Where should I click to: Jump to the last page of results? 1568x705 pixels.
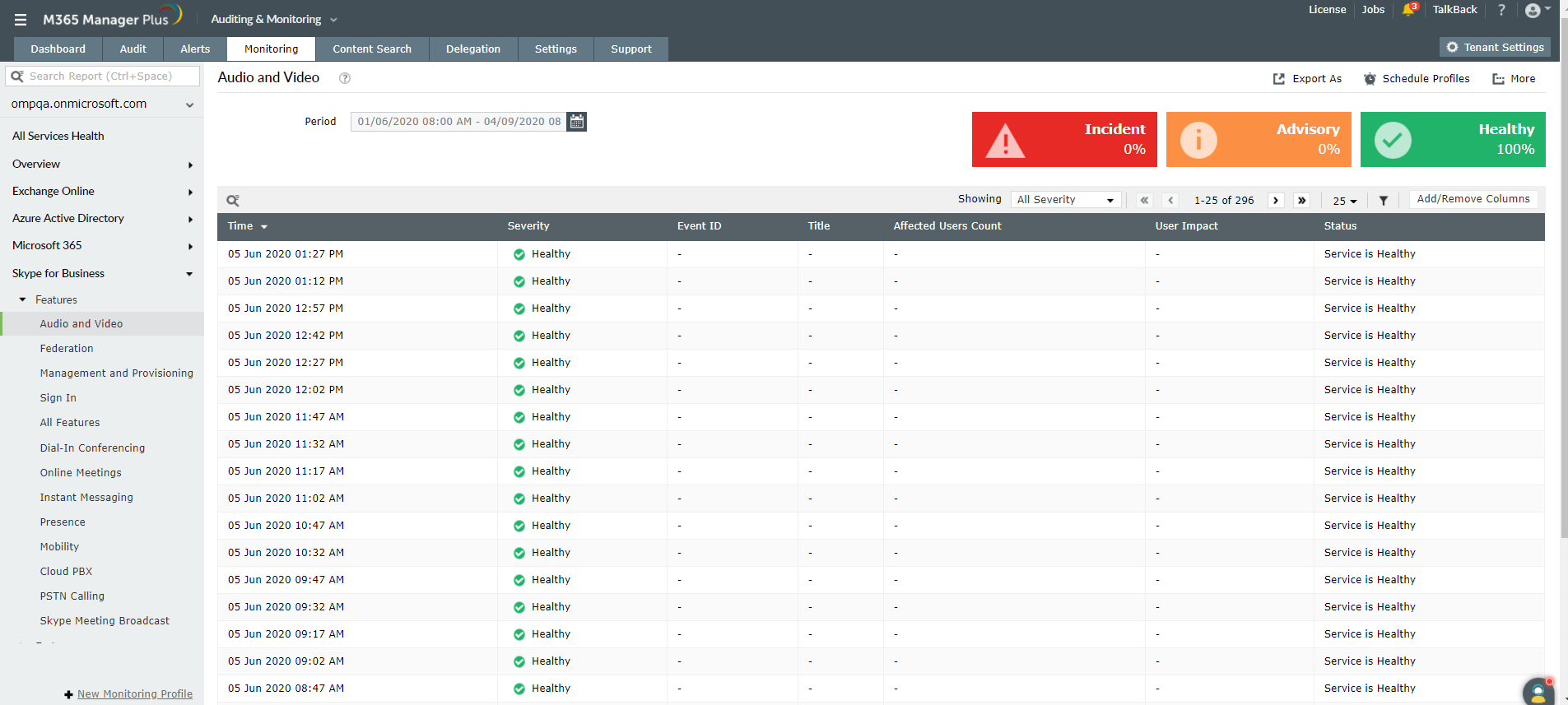click(1301, 200)
